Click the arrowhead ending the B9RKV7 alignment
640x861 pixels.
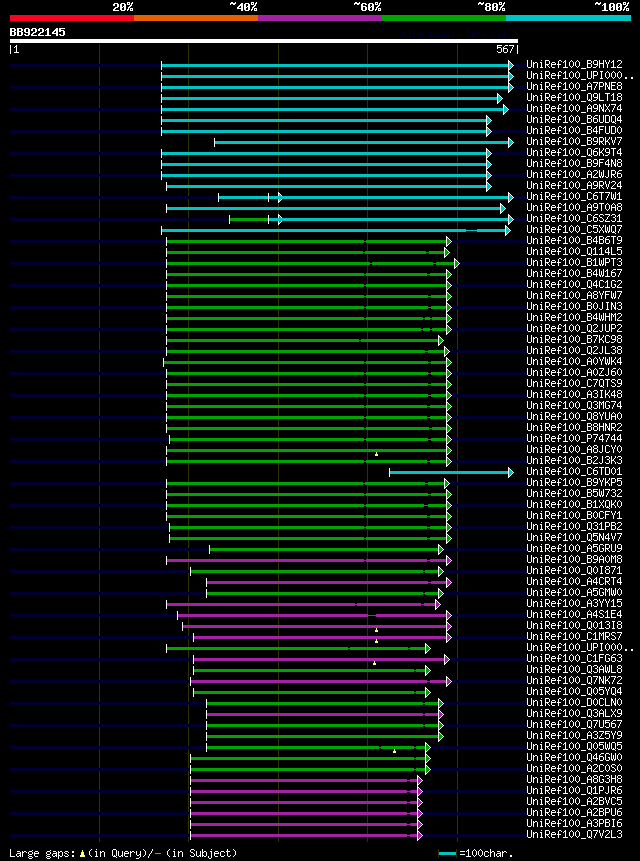pos(511,143)
